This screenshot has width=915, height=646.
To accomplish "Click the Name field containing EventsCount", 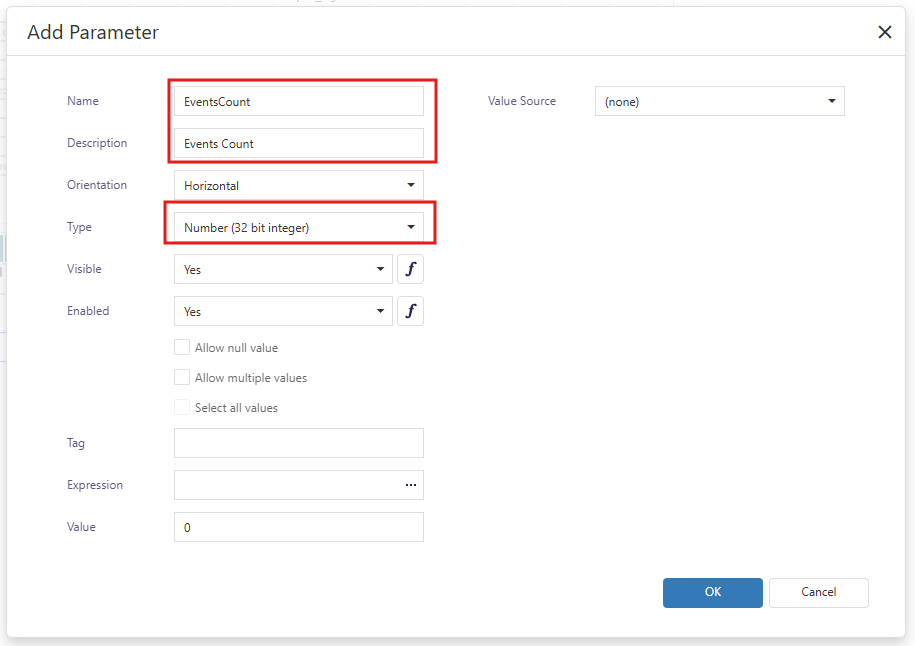I will click(298, 101).
